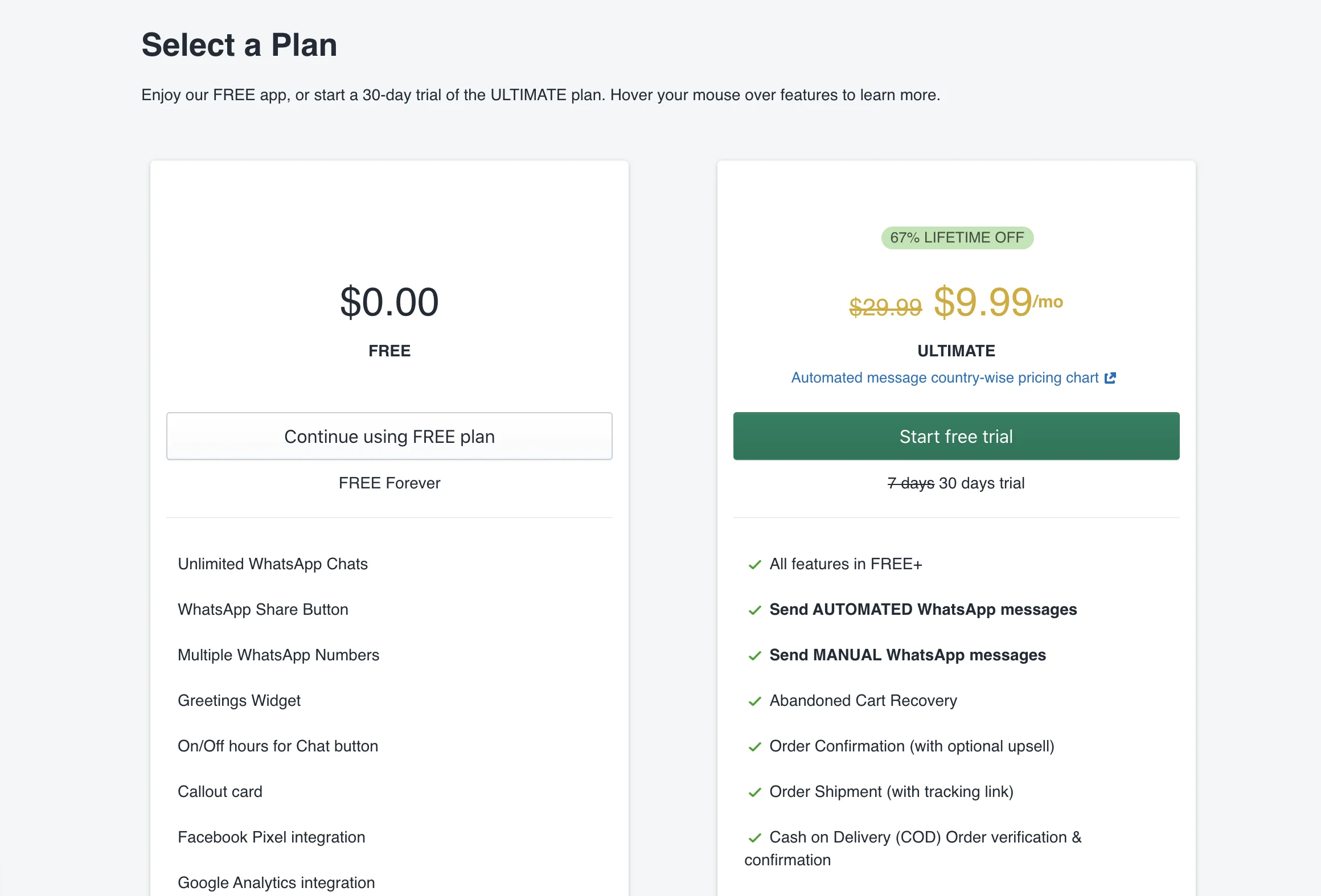The image size is (1321, 896).
Task: Click On/Off hours for Chat button feature
Action: click(278, 746)
